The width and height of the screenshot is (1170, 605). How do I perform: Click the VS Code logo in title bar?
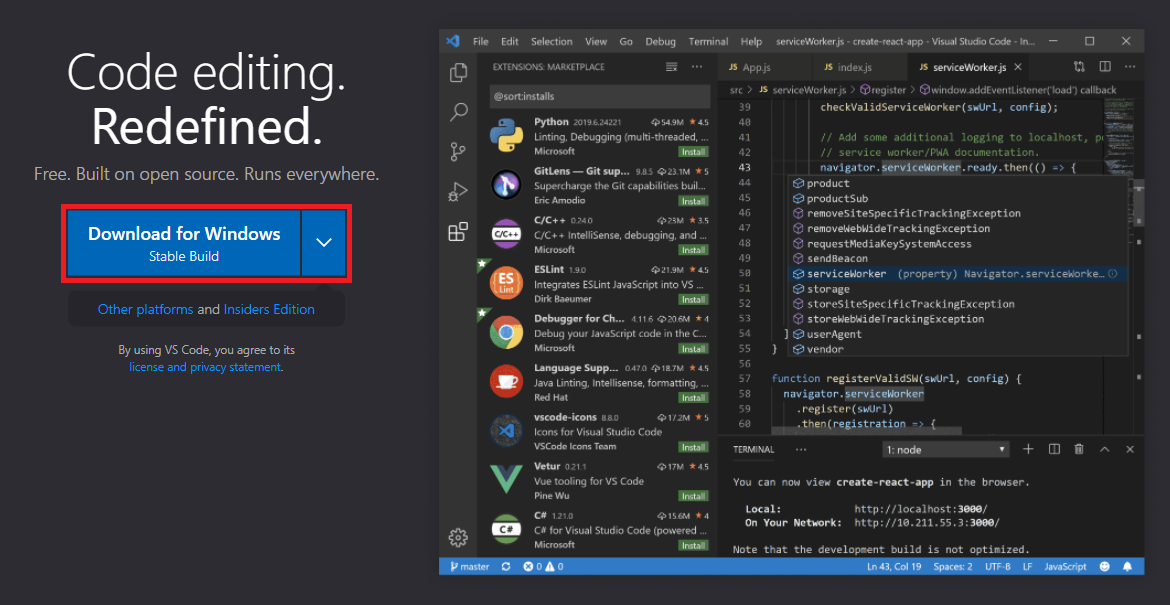pyautogui.click(x=452, y=41)
